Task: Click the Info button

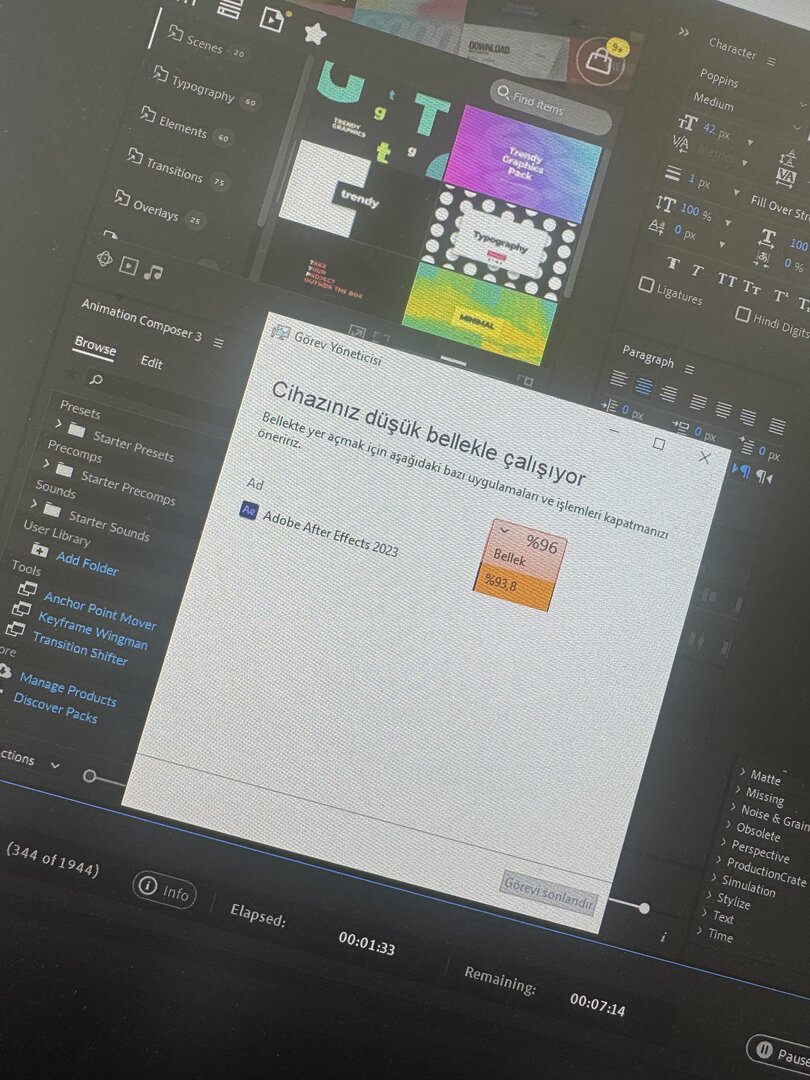Action: [x=165, y=890]
